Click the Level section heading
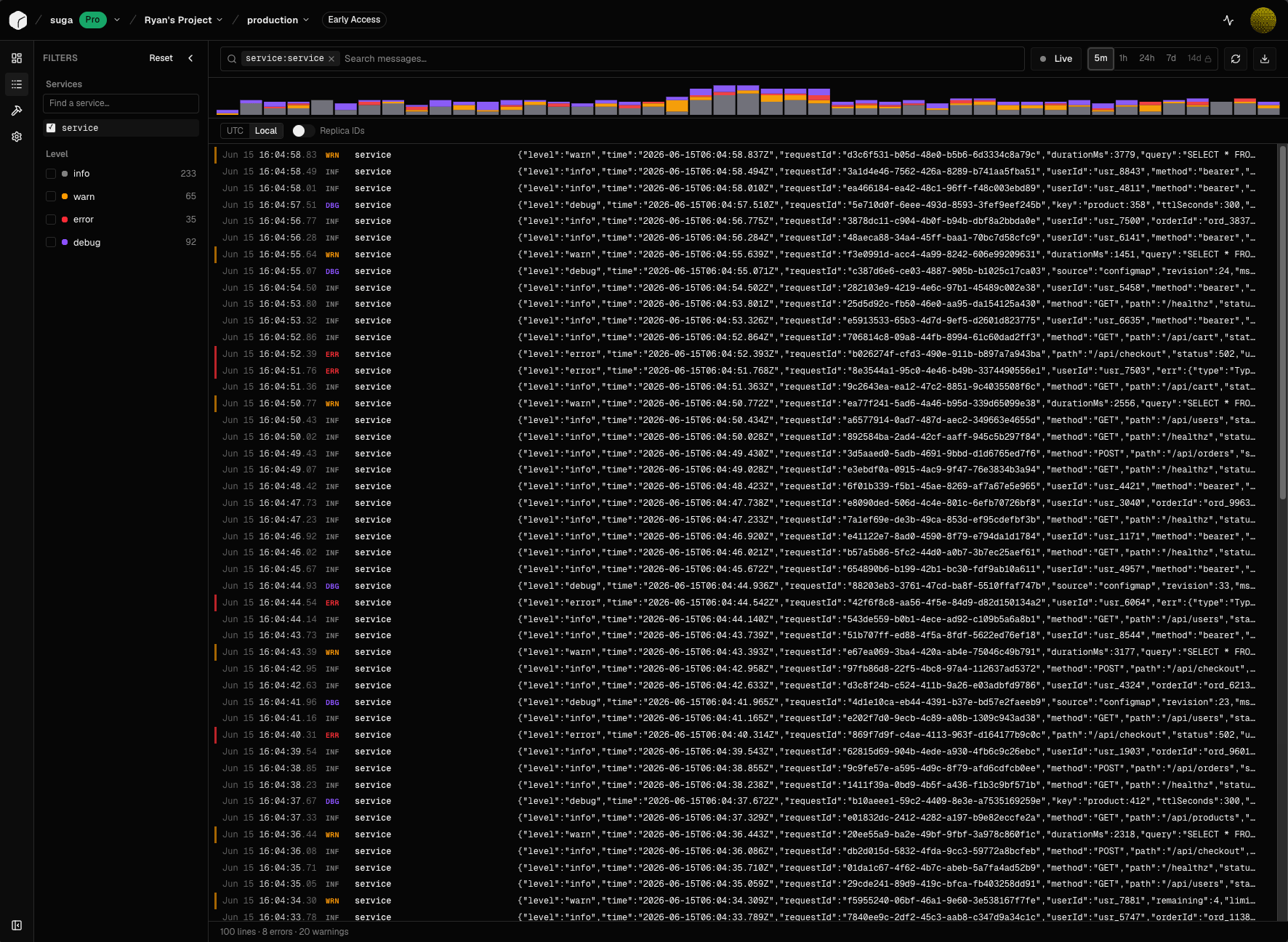1288x942 pixels. [x=57, y=154]
